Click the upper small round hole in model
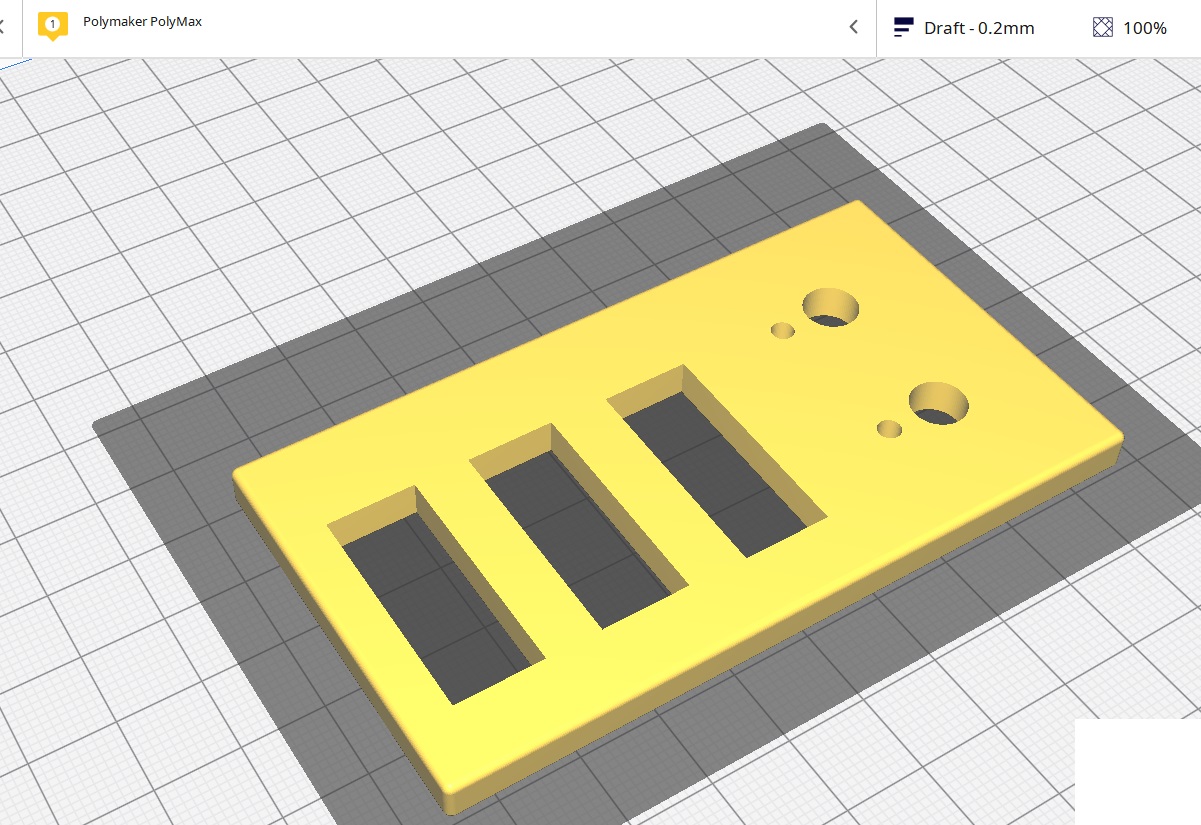The width and height of the screenshot is (1201, 825). coord(783,330)
